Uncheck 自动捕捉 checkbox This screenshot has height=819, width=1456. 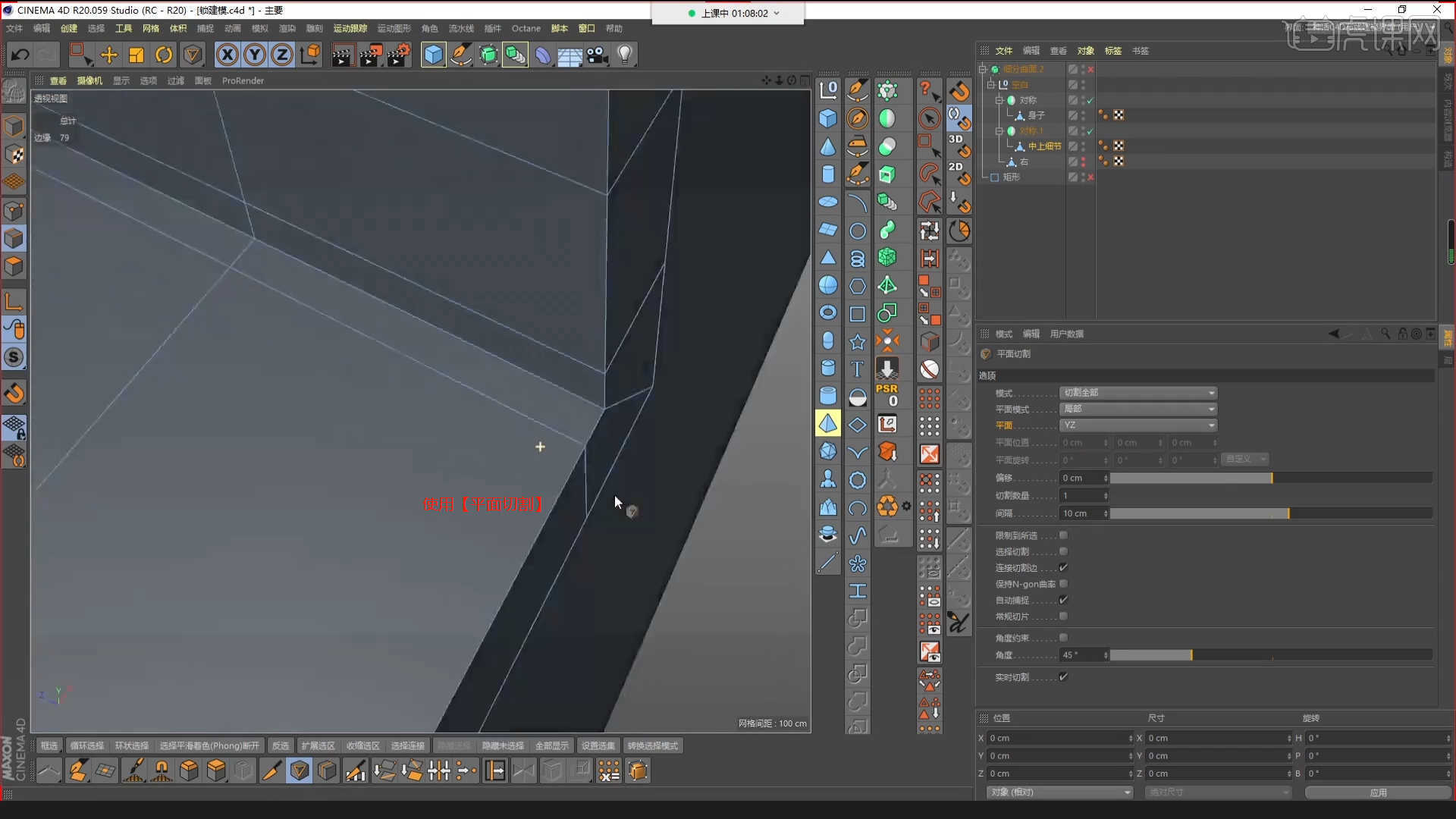[1063, 600]
